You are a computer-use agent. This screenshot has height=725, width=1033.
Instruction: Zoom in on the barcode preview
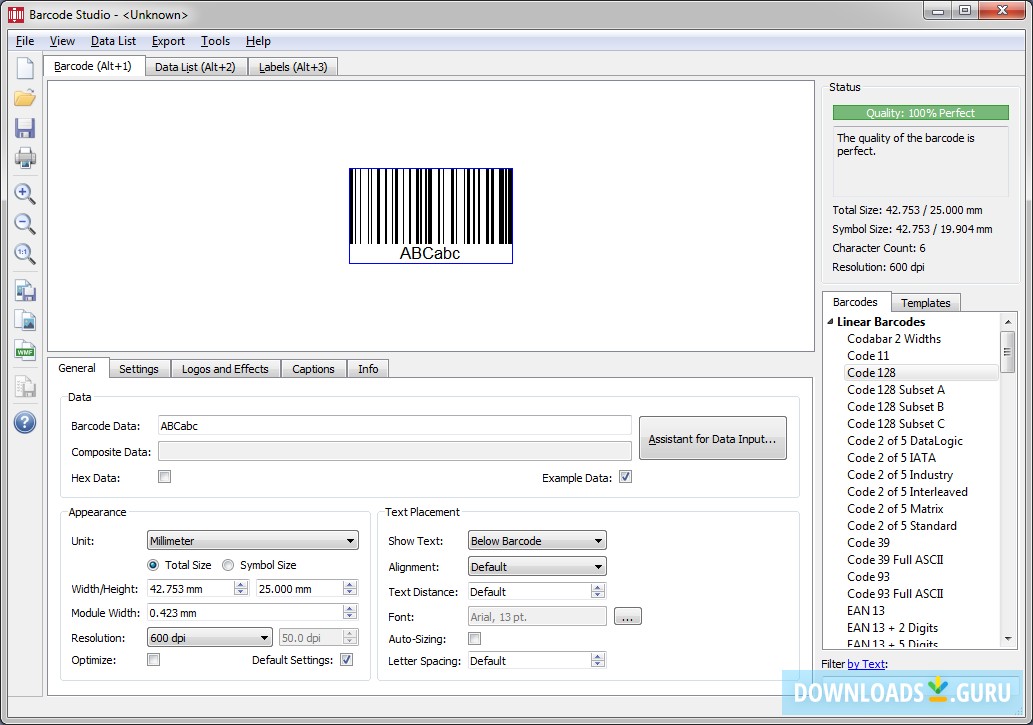[24, 194]
